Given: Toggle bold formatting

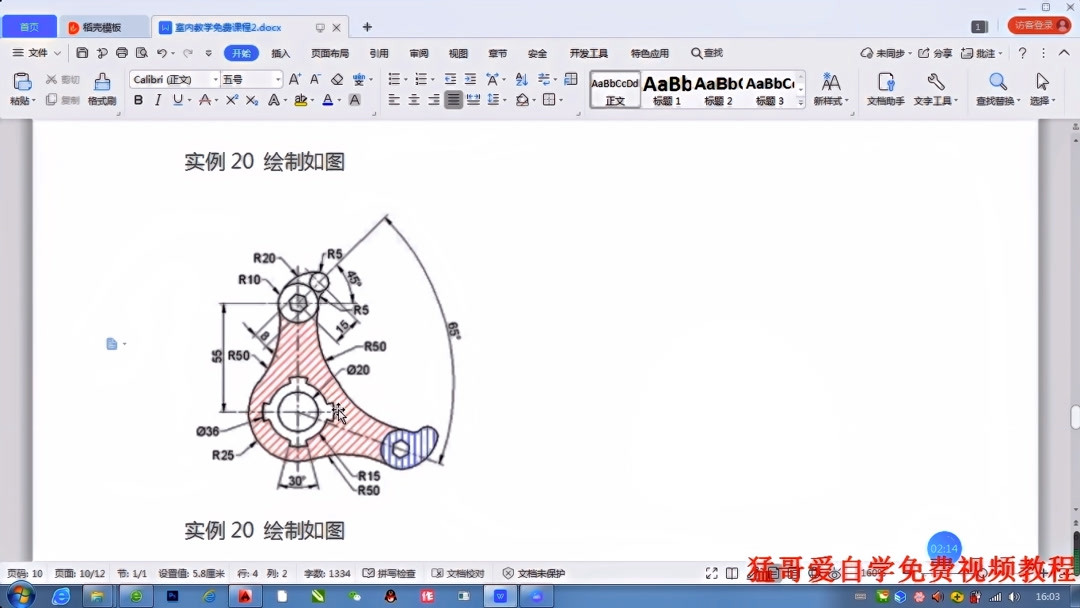Looking at the screenshot, I should click(139, 100).
